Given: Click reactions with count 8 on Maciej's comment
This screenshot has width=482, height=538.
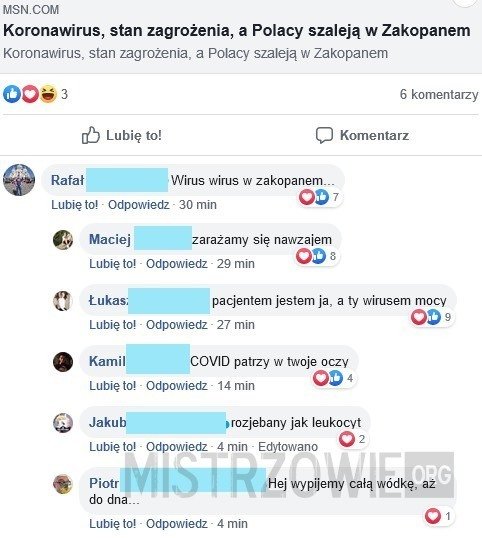Looking at the screenshot, I should pos(316,256).
